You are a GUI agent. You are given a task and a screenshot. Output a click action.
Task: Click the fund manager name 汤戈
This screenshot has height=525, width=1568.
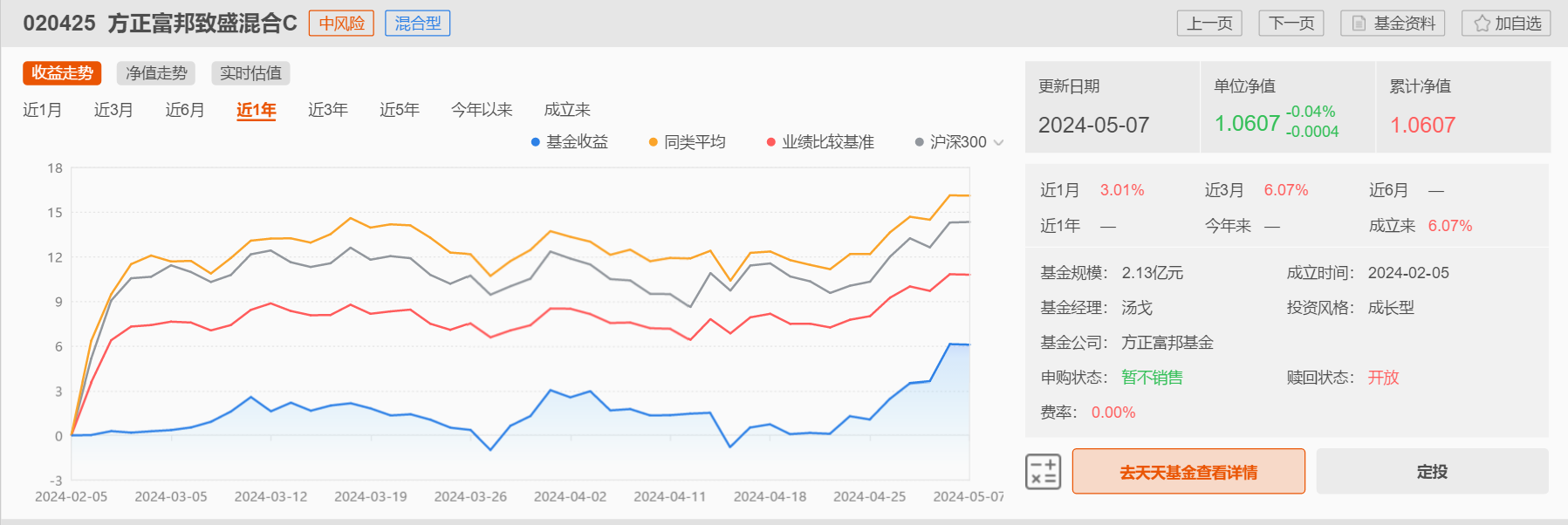[x=1137, y=308]
